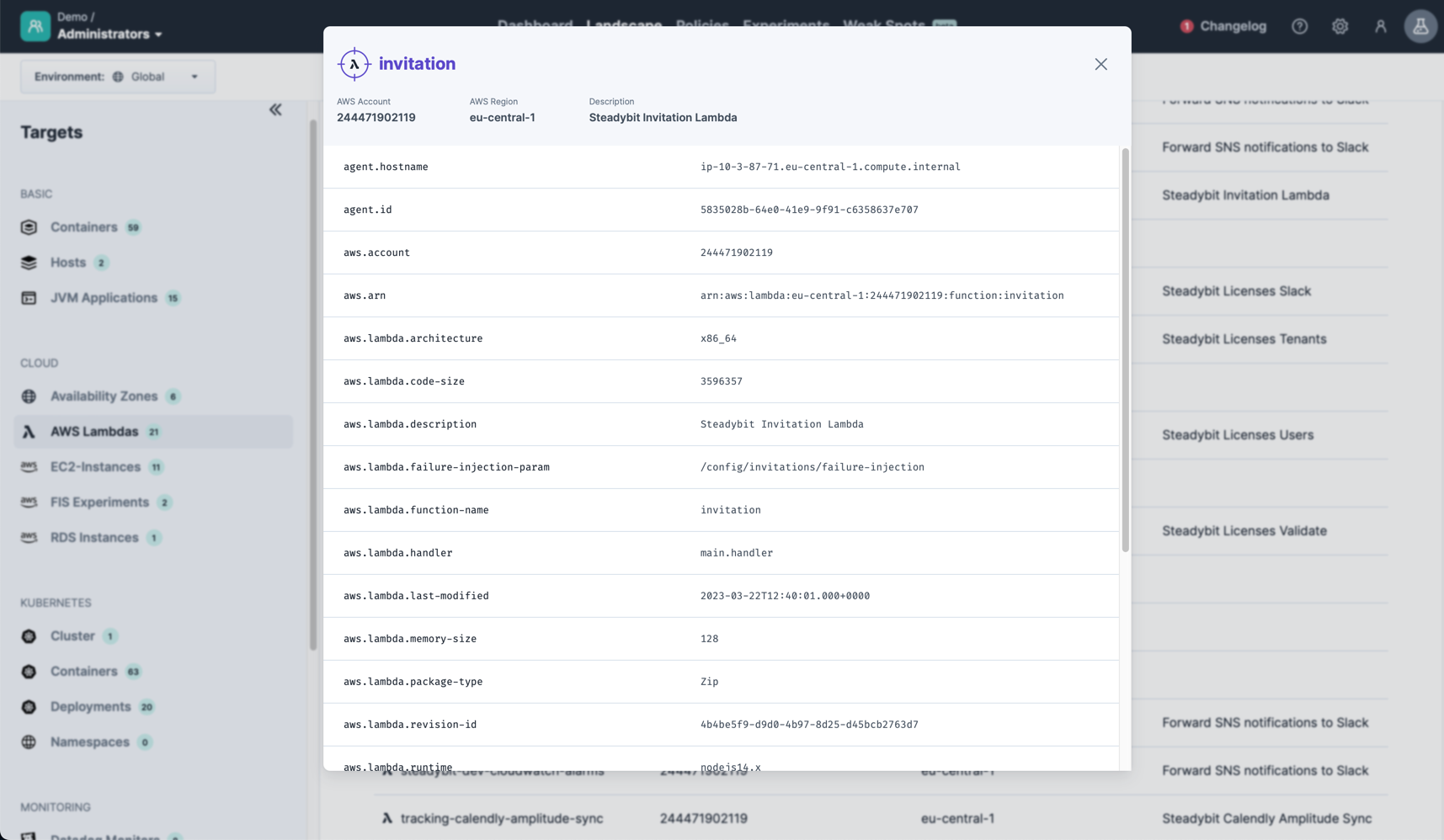Click the EC2-Instances aws icon
The image size is (1444, 840).
[29, 467]
